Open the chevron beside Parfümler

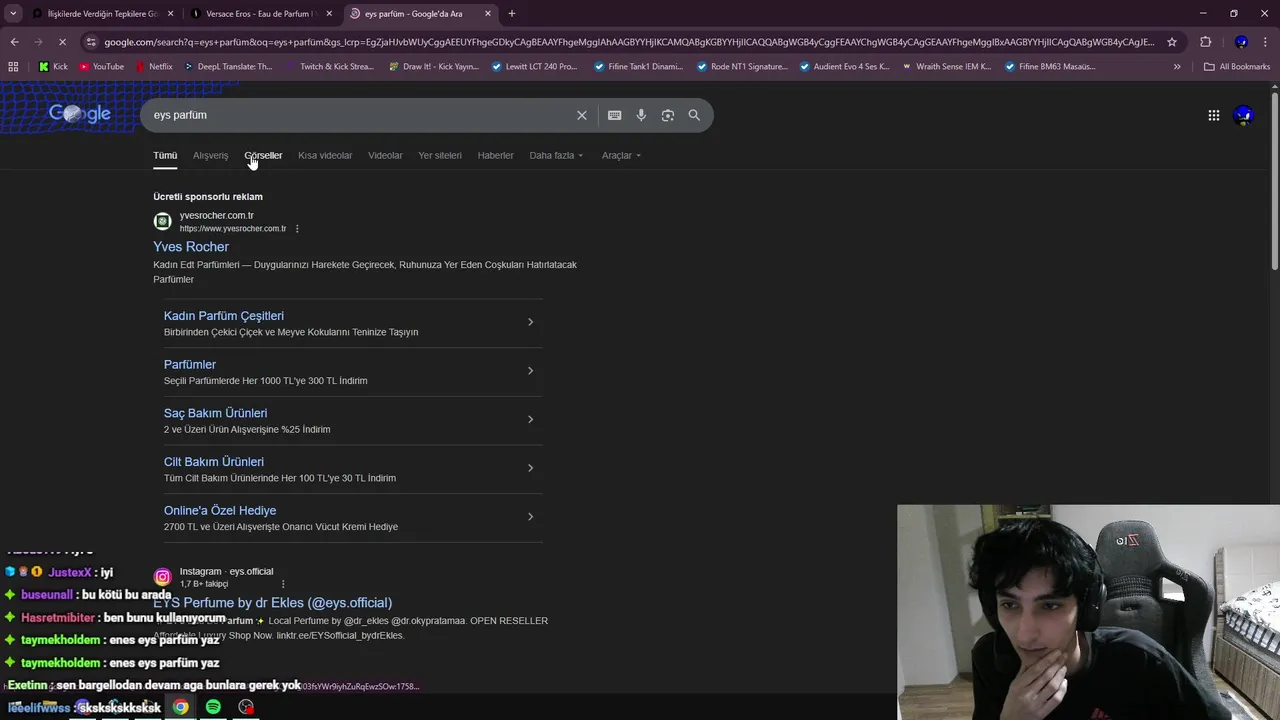tap(530, 371)
